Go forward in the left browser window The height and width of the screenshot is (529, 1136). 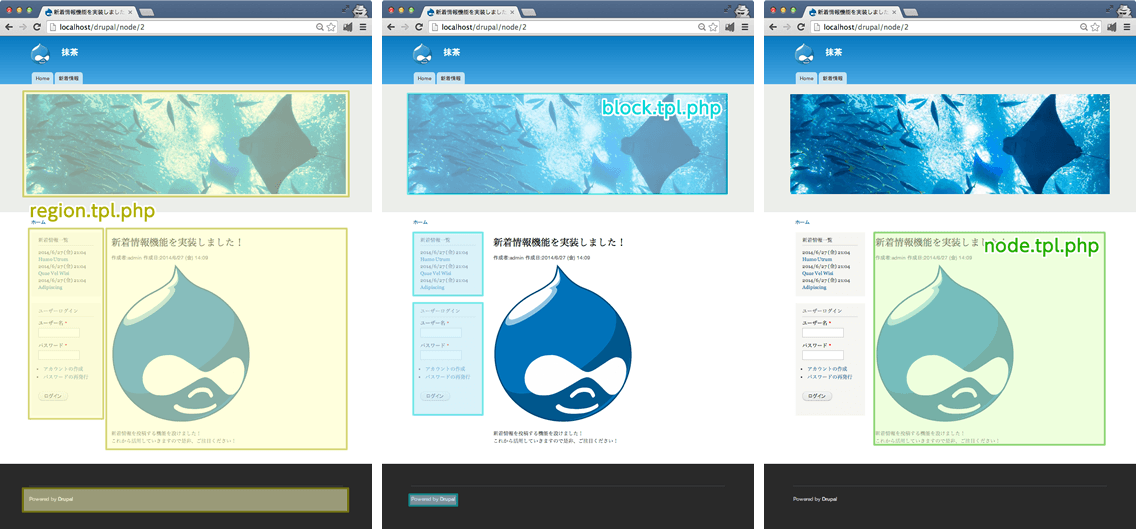click(22, 27)
